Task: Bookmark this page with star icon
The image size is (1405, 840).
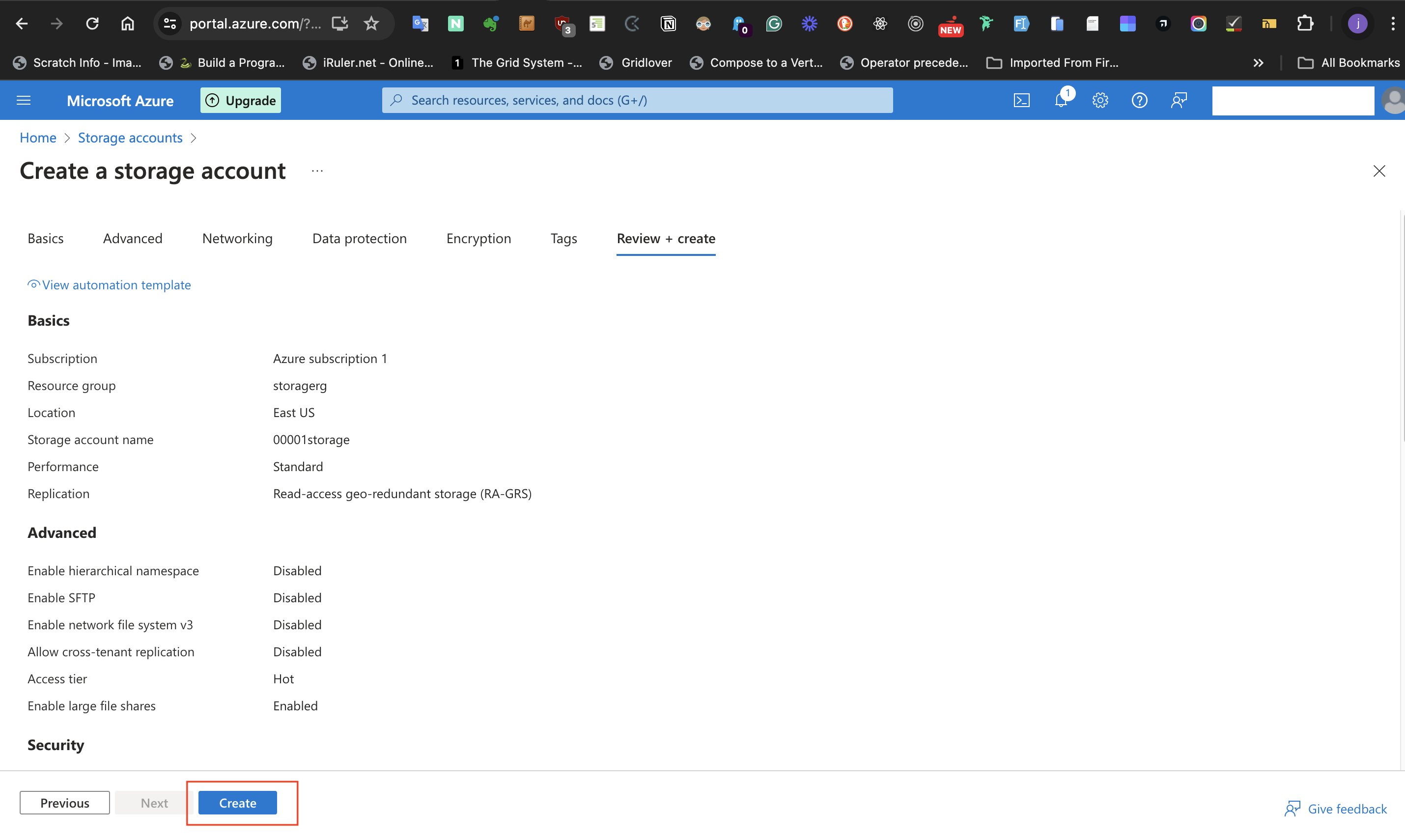Action: click(x=371, y=23)
